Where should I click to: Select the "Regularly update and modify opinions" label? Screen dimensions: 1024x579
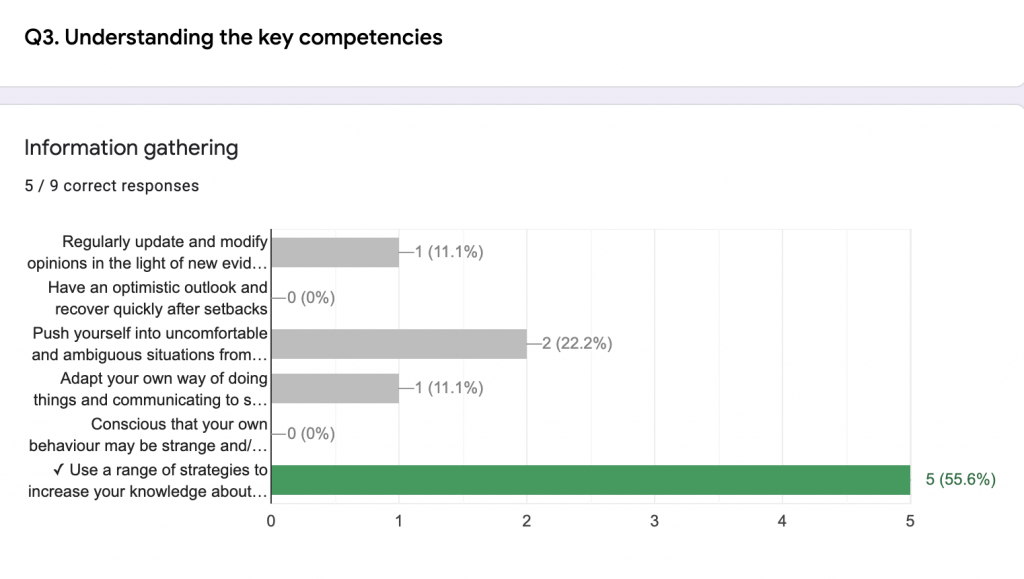tap(148, 252)
